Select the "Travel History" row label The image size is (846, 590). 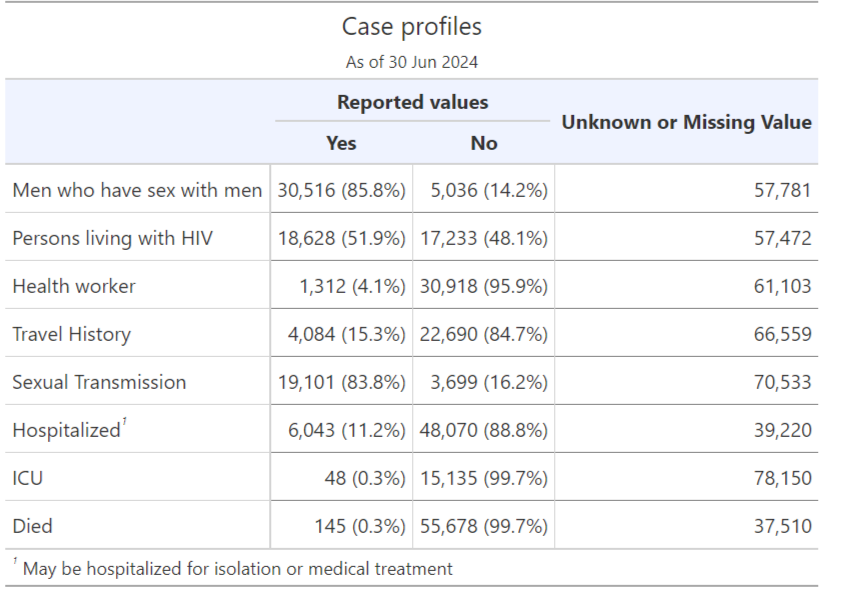point(71,334)
